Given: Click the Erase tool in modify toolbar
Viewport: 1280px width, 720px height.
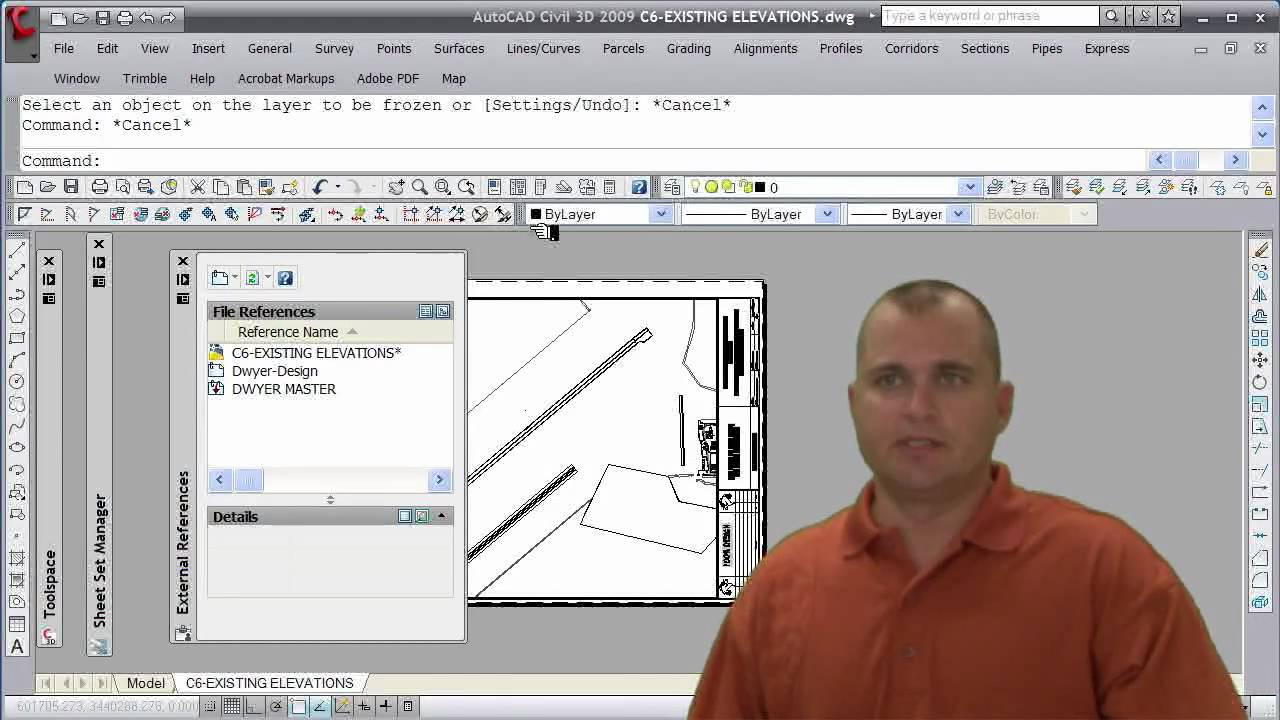Looking at the screenshot, I should click(x=1259, y=250).
